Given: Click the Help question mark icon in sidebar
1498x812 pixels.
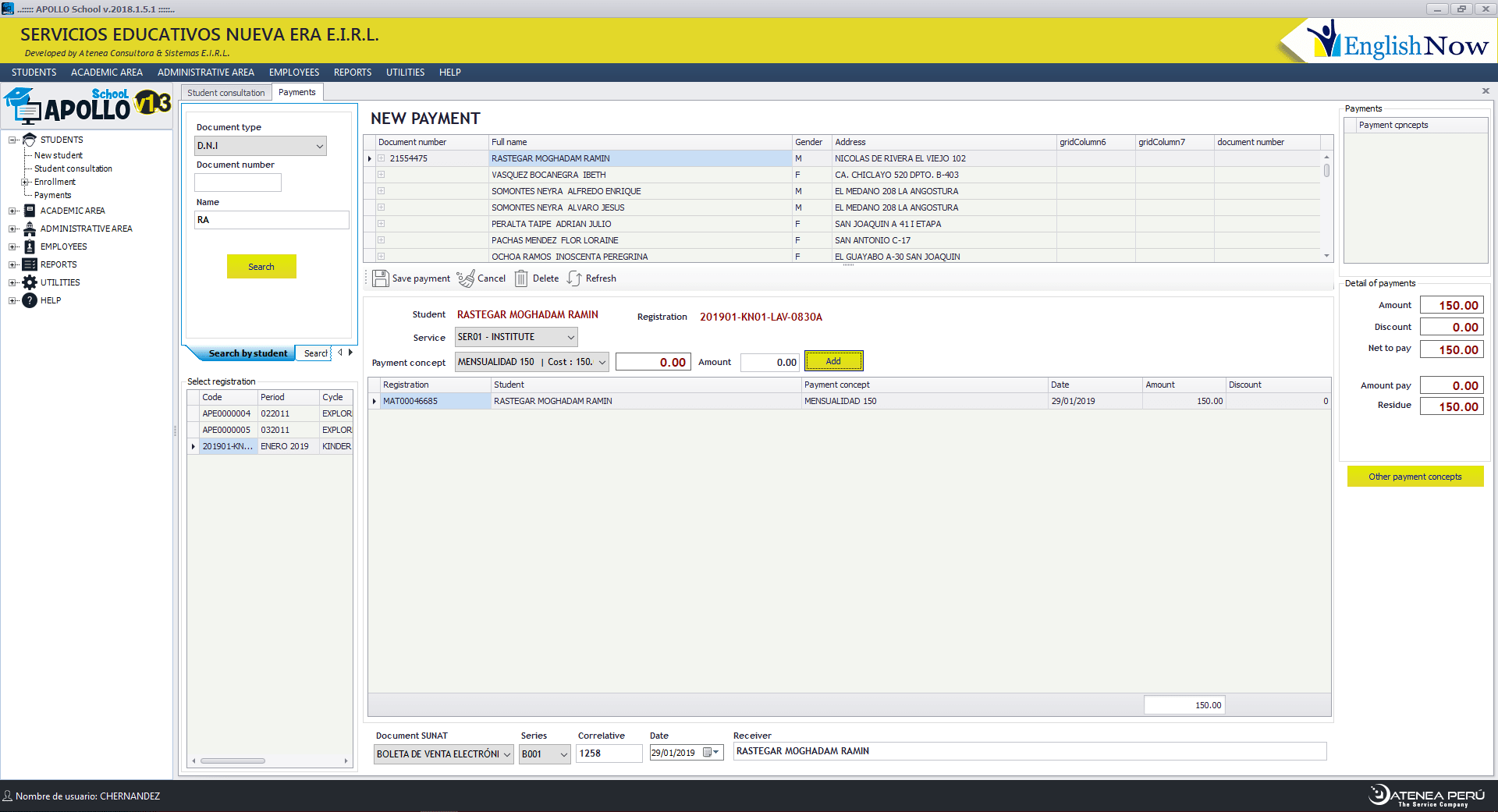Looking at the screenshot, I should [30, 300].
